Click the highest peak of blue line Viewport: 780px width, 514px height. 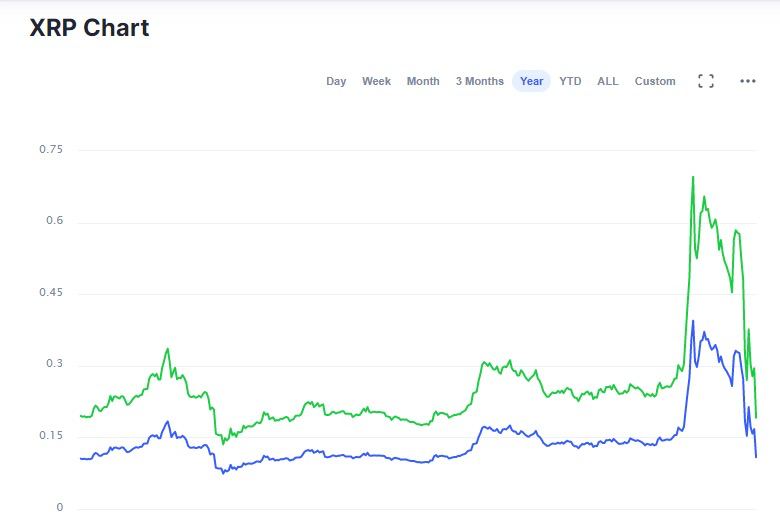coord(693,322)
